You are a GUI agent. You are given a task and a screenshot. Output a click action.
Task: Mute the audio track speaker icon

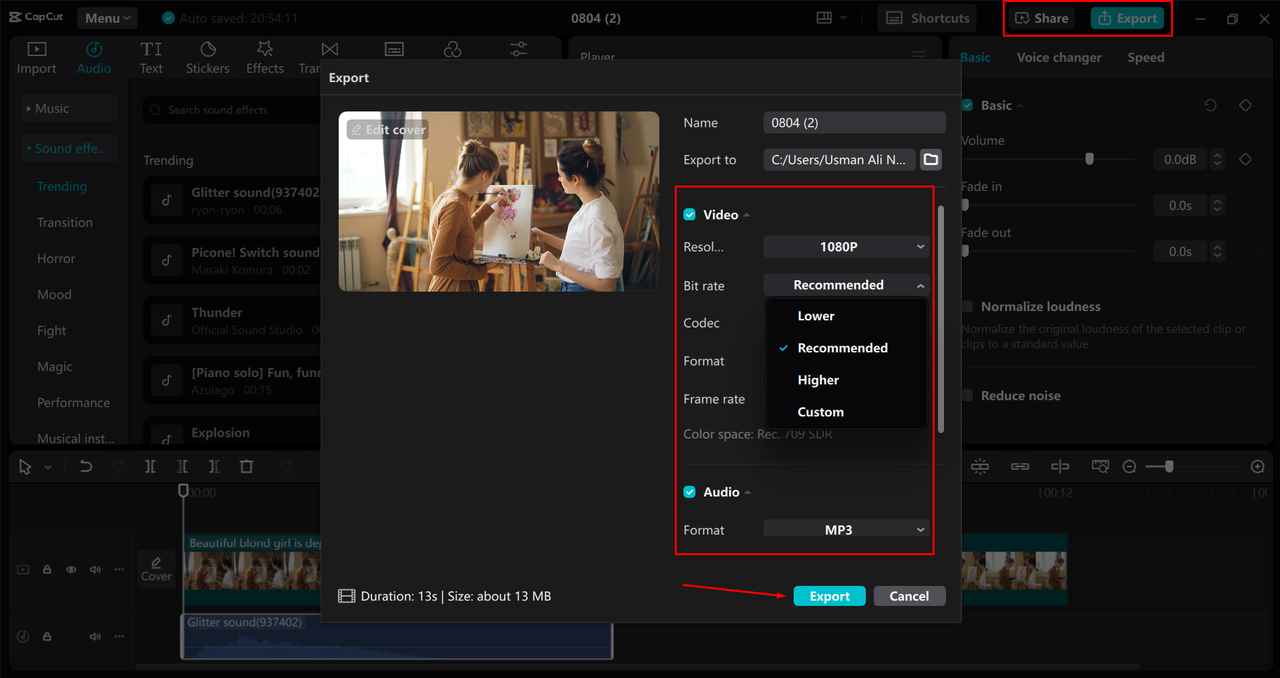tap(95, 636)
